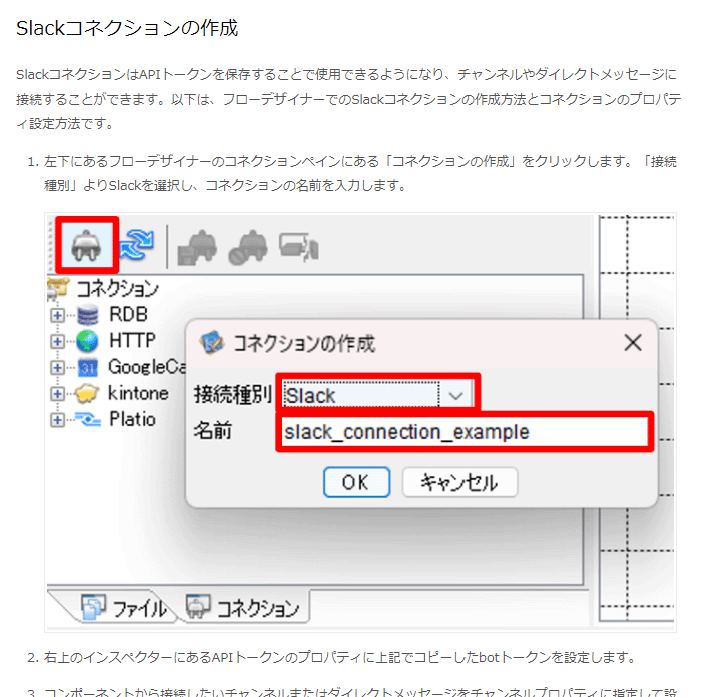The width and height of the screenshot is (705, 697).
Task: Click the Slackコネクションの作成 heading
Action: 127,28
